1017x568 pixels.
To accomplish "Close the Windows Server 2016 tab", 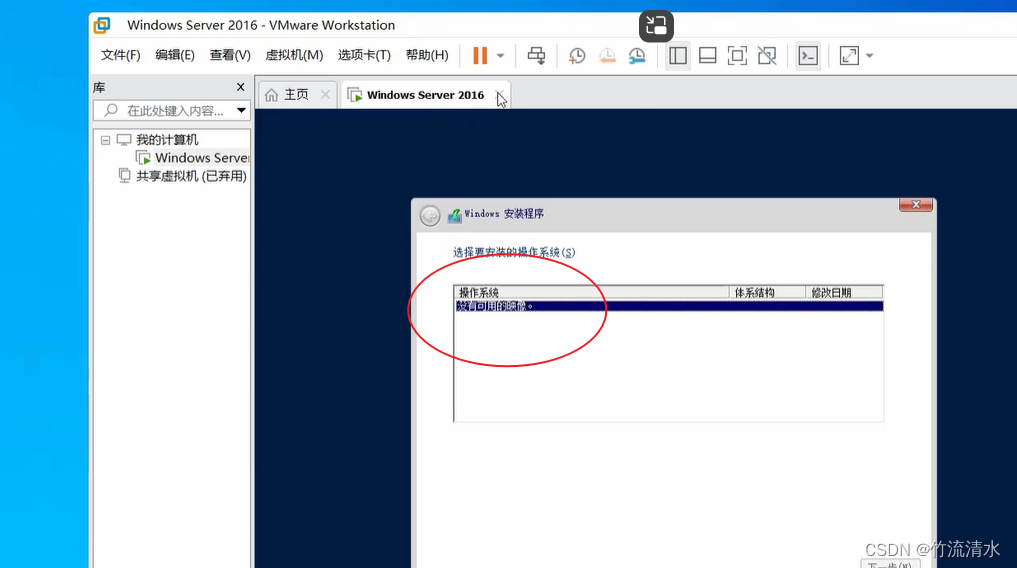I will coord(499,95).
